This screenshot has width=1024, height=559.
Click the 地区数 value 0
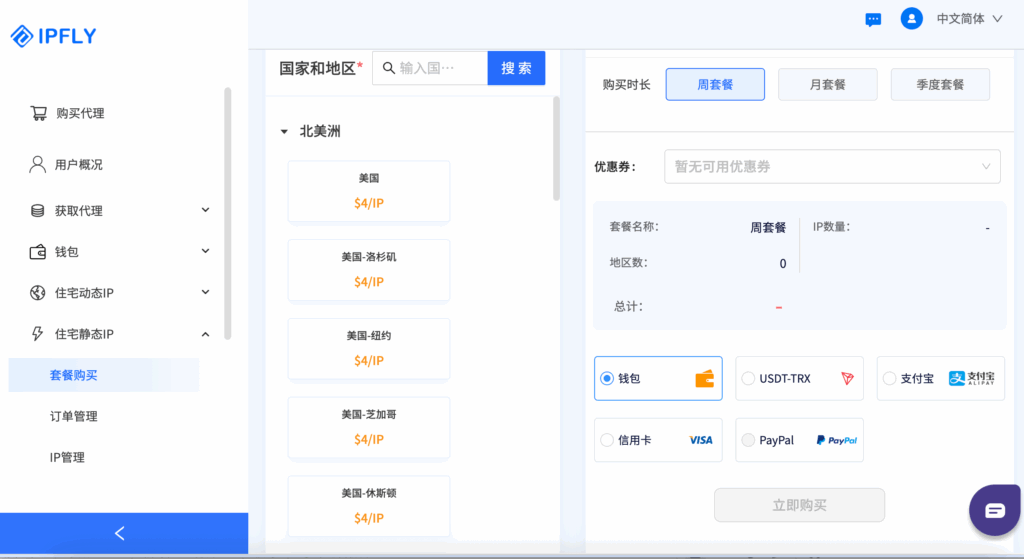tap(782, 264)
